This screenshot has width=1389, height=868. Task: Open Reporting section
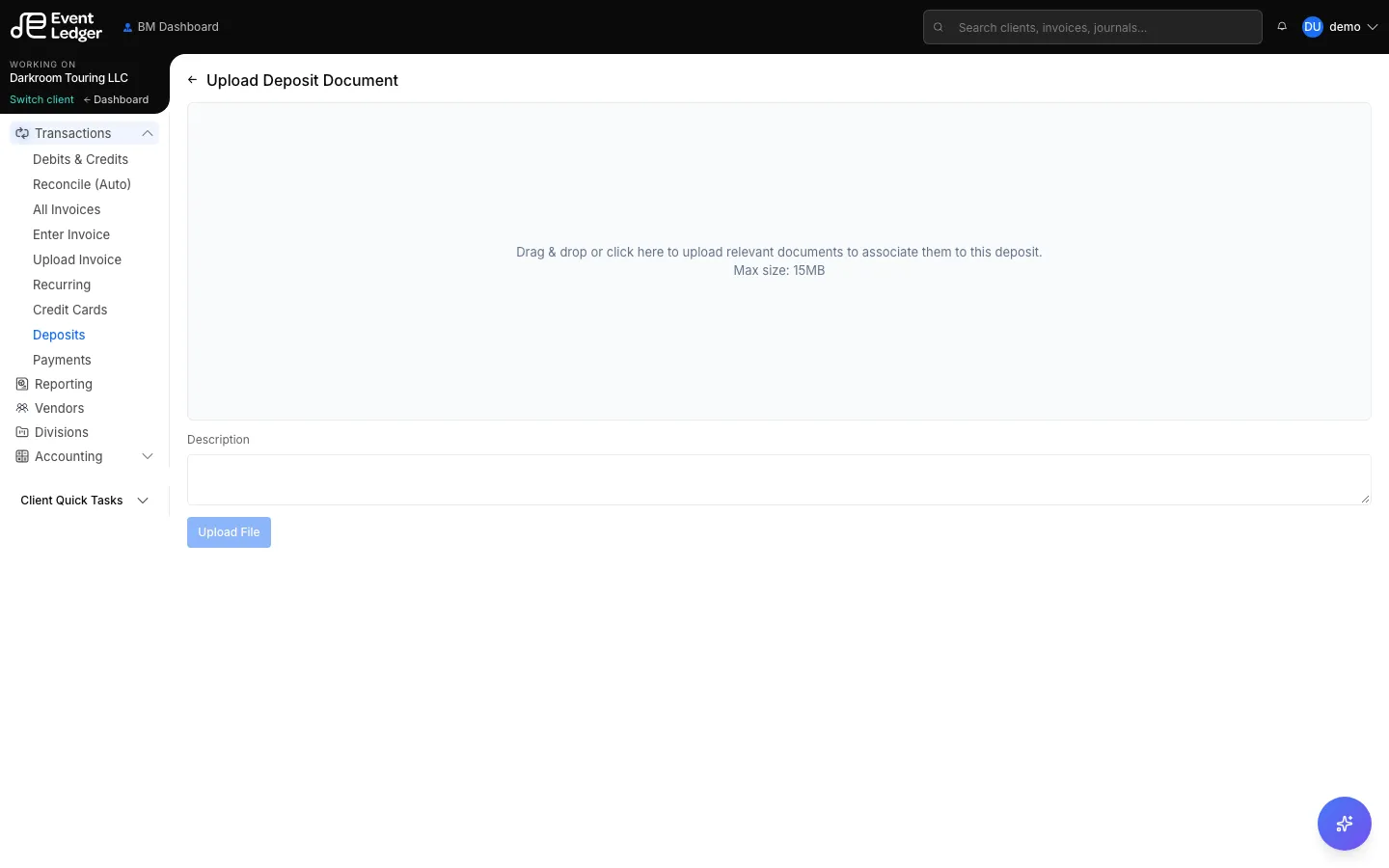click(x=64, y=384)
